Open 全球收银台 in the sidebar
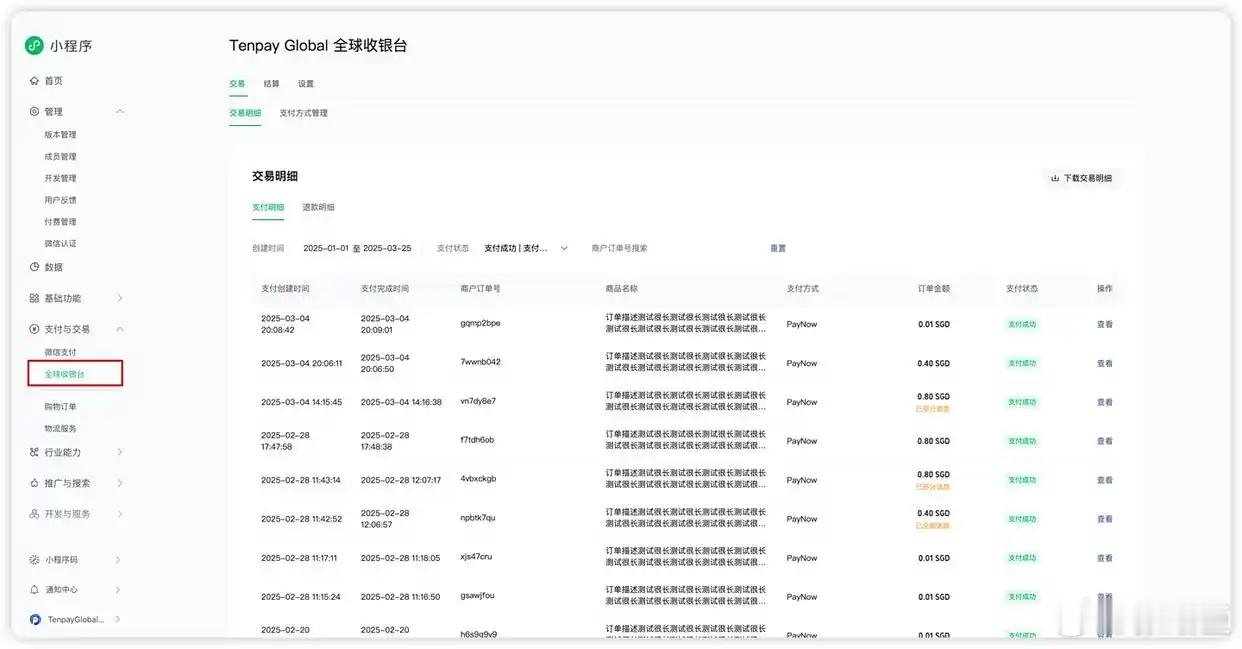This screenshot has height=649, width=1242. click(x=65, y=374)
